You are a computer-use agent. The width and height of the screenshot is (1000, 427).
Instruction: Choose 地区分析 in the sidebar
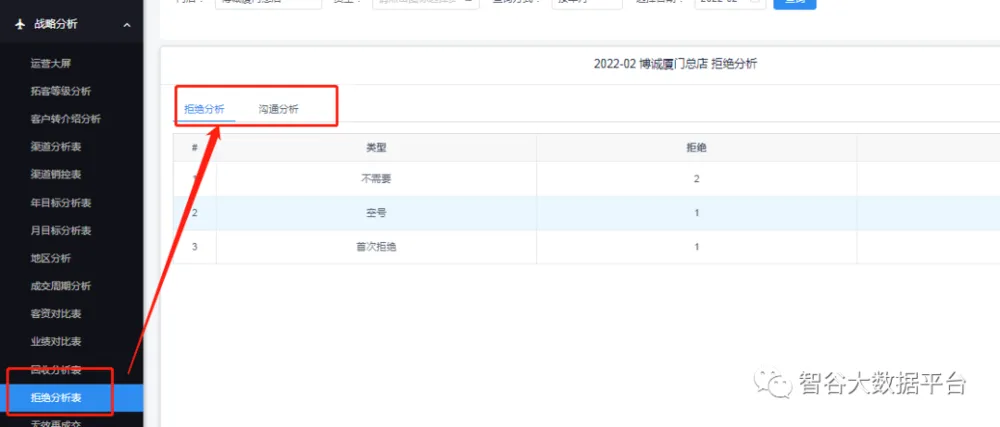(x=50, y=258)
